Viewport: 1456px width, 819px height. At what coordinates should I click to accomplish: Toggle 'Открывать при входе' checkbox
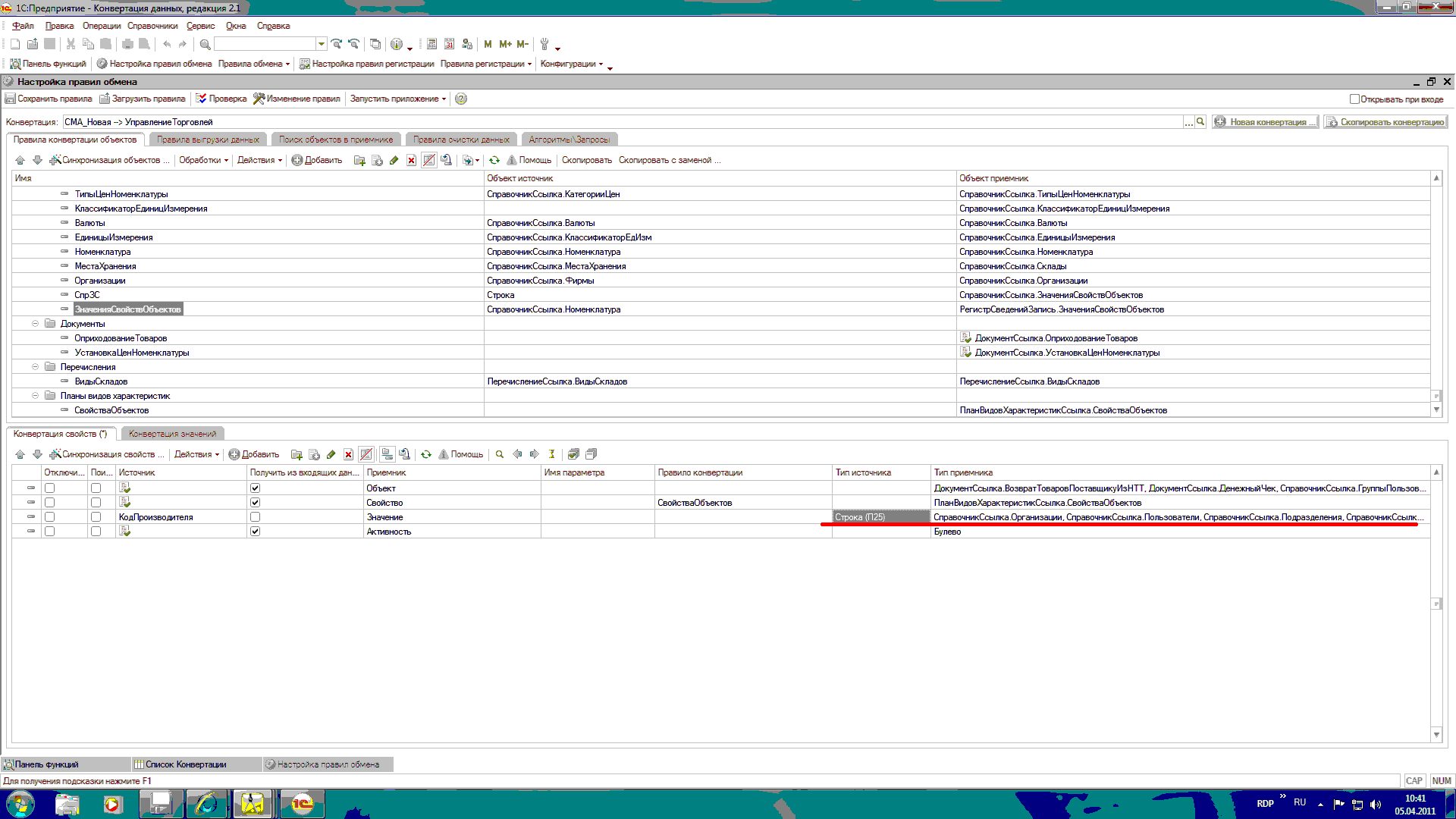point(1354,99)
